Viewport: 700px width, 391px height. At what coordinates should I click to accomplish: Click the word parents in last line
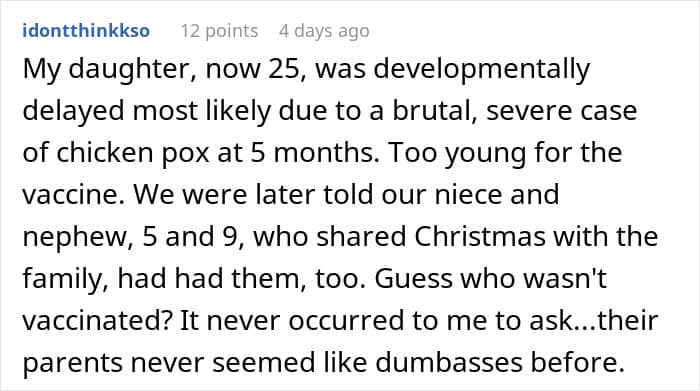point(72,363)
